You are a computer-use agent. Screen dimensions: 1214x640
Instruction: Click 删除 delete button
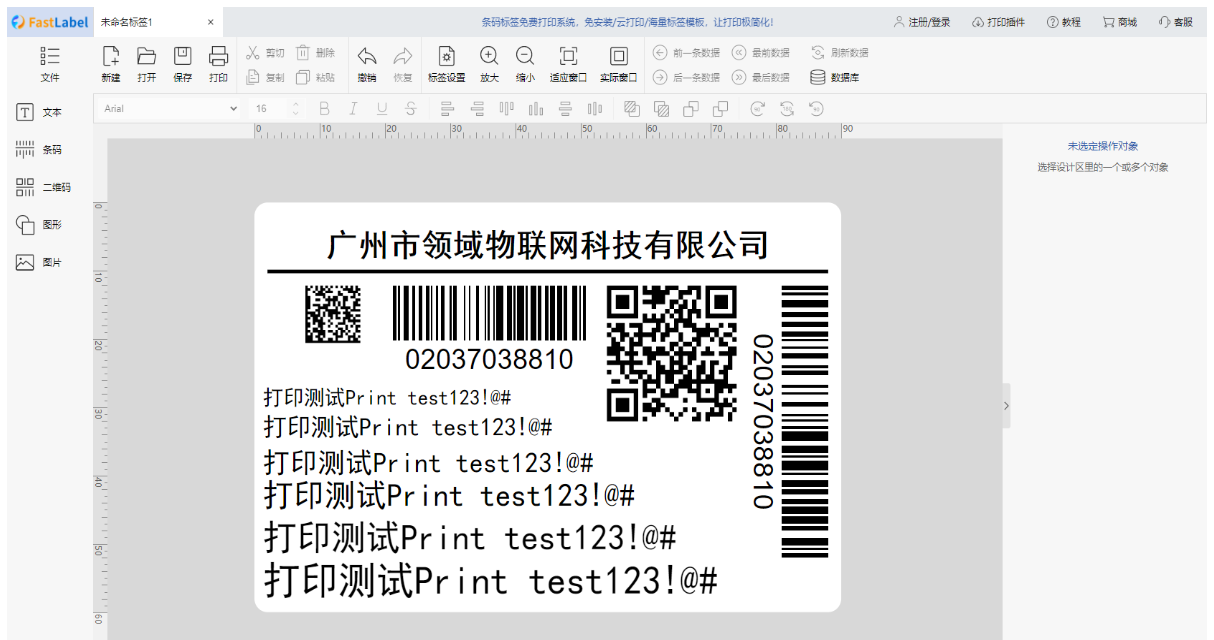(x=315, y=53)
